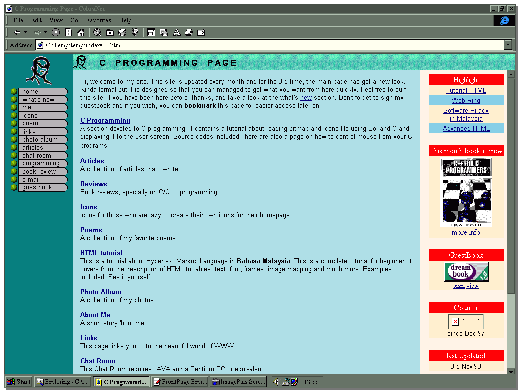Go to the browser Home page icon
This screenshot has height=392, width=520.
pos(81,33)
